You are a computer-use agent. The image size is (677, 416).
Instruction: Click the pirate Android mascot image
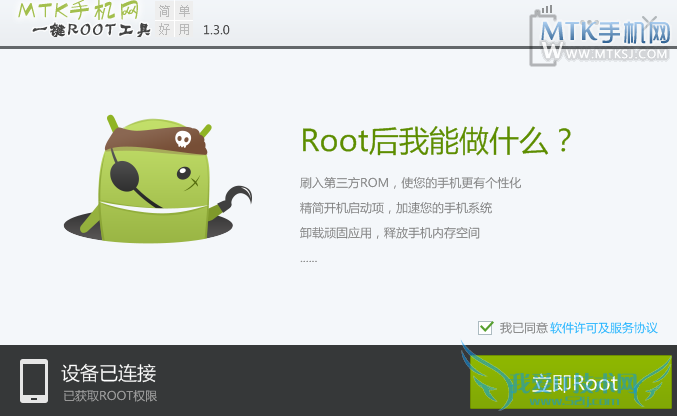[158, 179]
